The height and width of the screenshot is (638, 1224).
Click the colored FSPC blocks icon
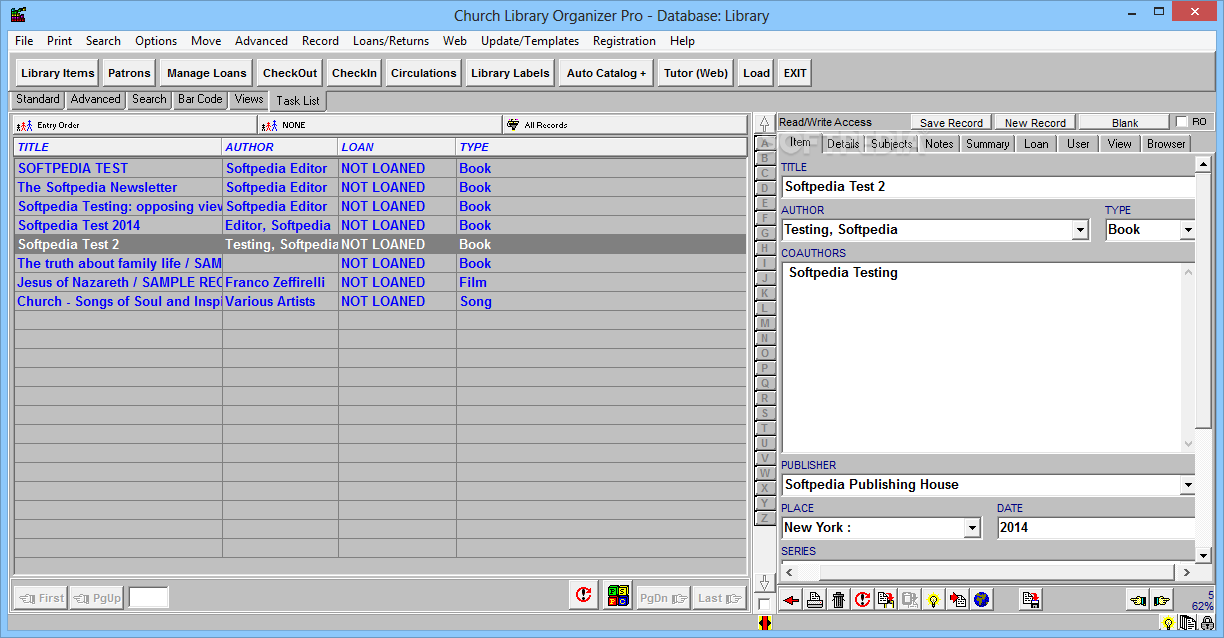pos(618,596)
